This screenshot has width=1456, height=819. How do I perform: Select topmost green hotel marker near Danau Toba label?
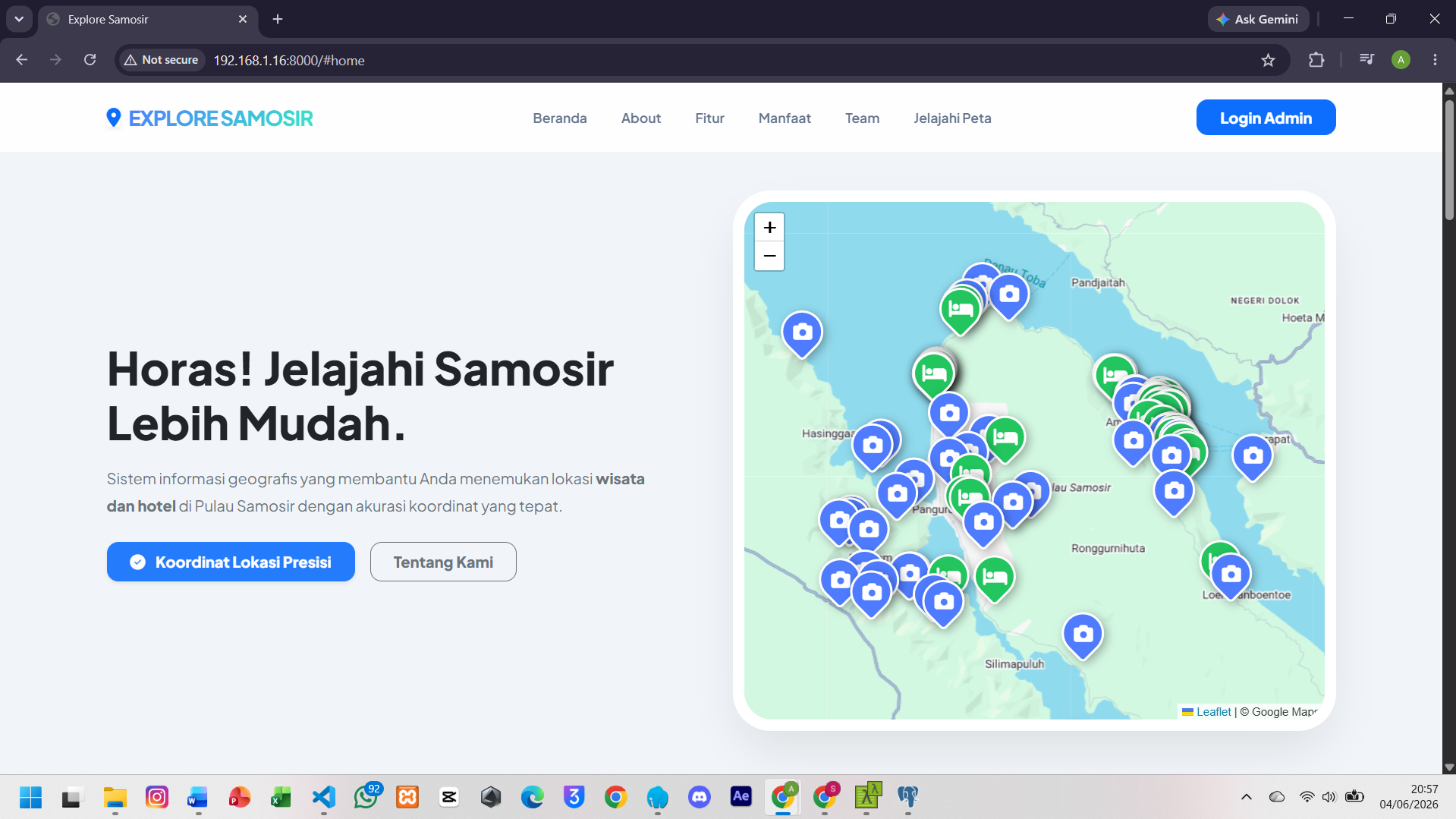[x=961, y=311]
